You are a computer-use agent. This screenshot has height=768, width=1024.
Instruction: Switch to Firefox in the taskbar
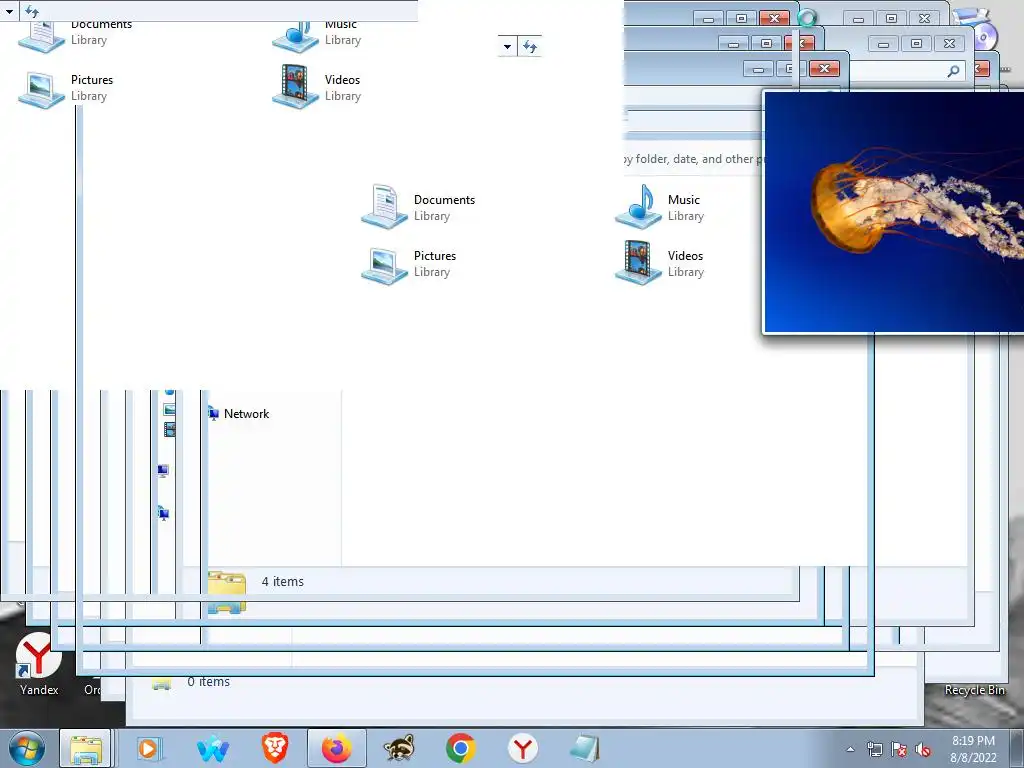(x=336, y=748)
